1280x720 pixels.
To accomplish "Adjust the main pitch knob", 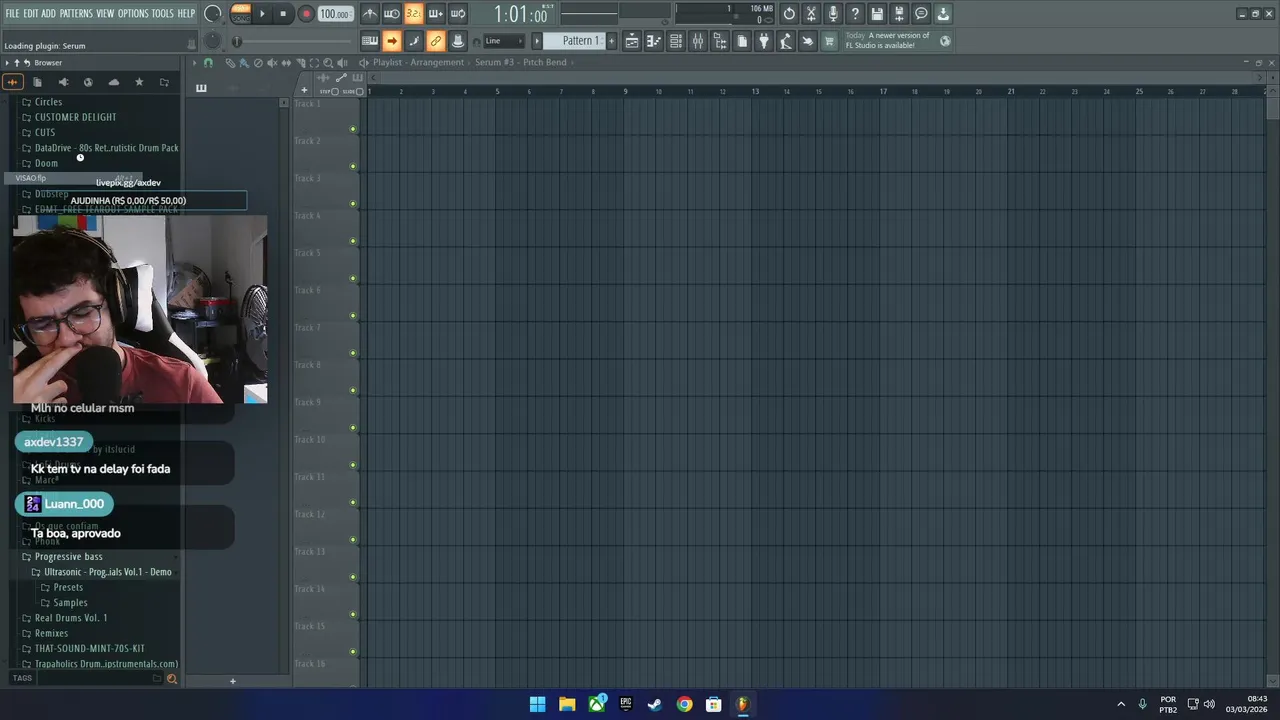I will tap(212, 41).
